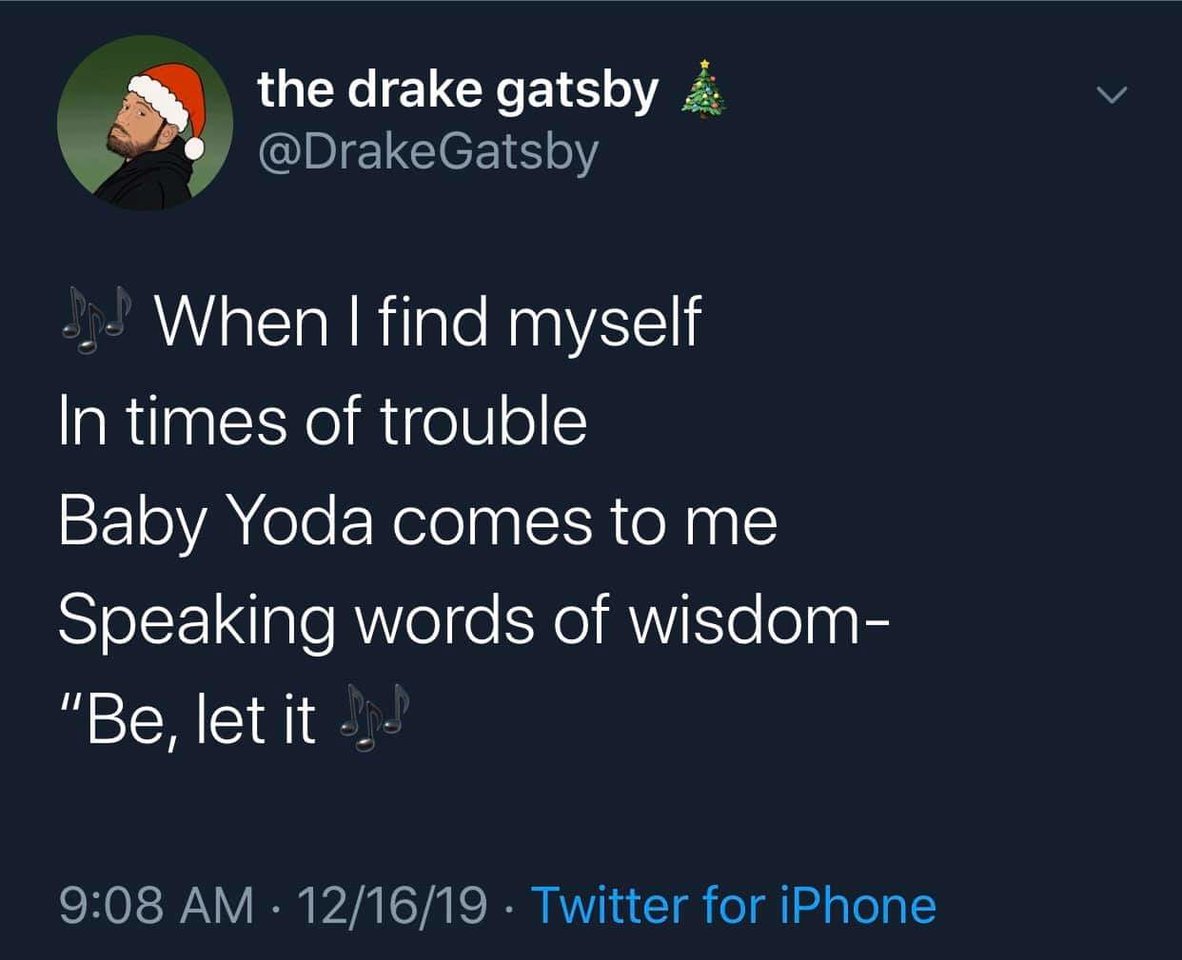
Task: Open 'the drake gatsby' display name
Action: point(458,91)
